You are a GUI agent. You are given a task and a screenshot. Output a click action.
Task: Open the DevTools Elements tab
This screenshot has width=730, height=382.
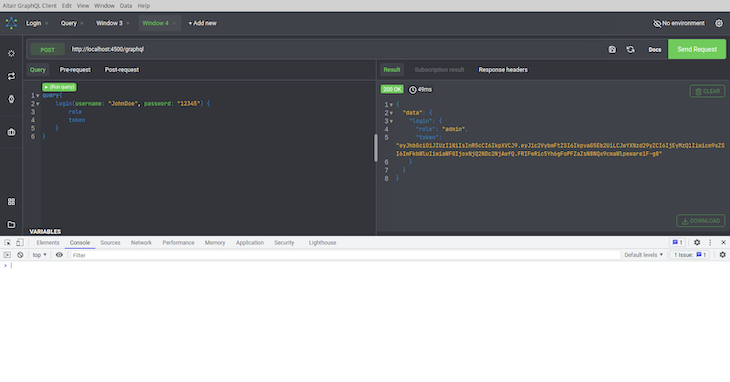point(48,243)
